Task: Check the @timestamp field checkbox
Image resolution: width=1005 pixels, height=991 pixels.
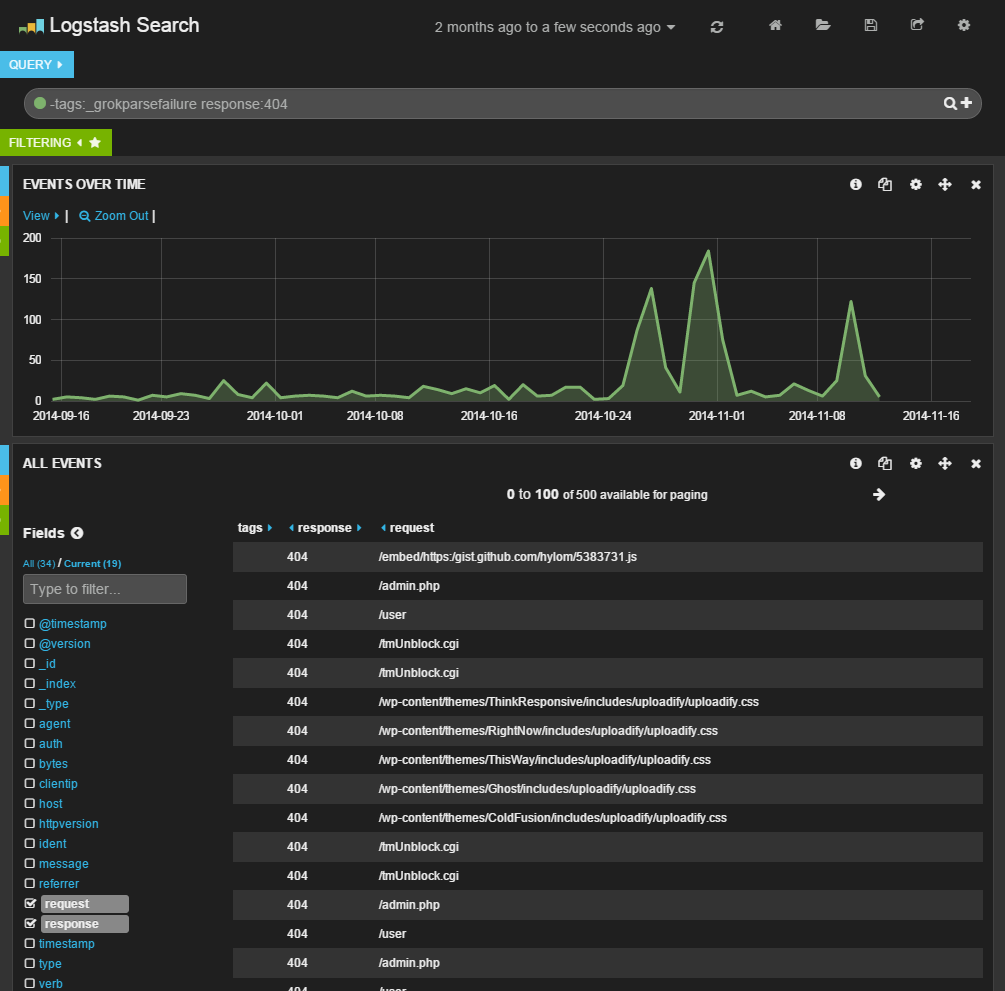Action: tap(30, 624)
